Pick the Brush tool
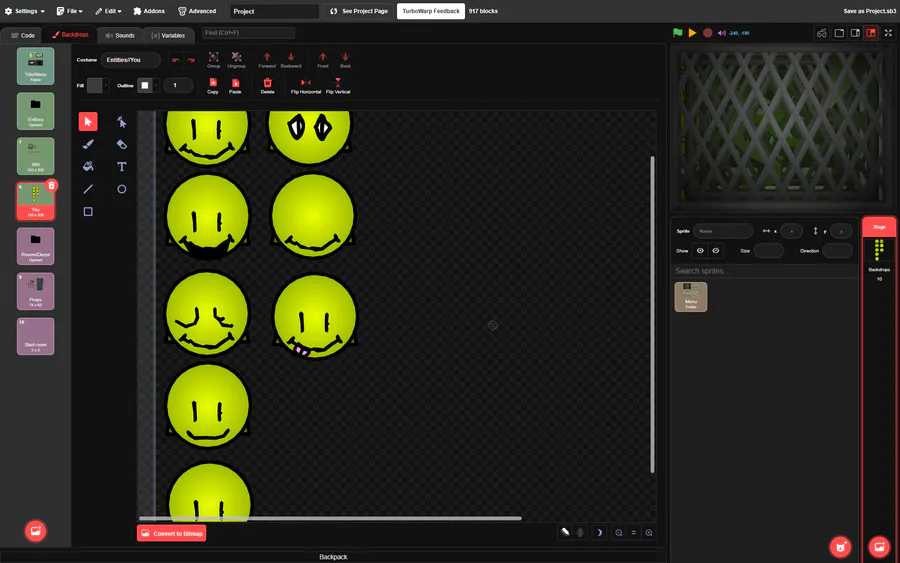Viewport: 900px width, 563px height. (x=88, y=144)
